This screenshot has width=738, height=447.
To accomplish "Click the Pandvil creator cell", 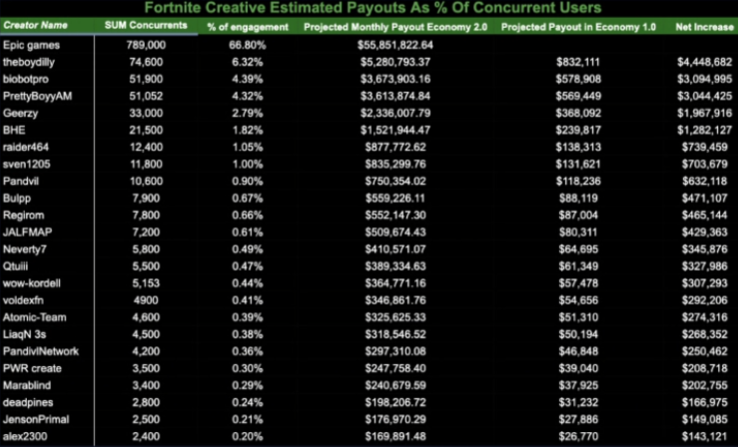I will pos(21,181).
